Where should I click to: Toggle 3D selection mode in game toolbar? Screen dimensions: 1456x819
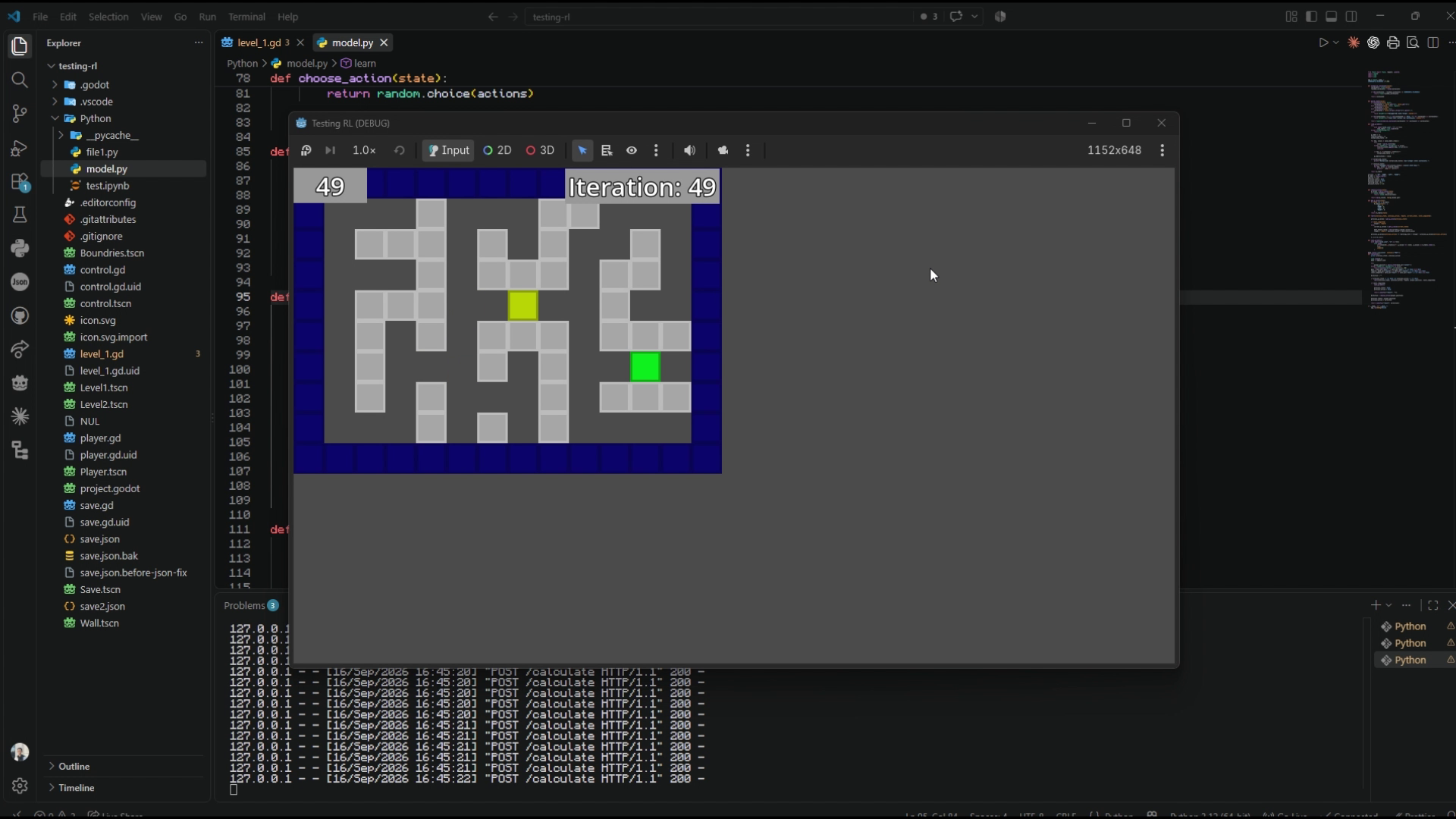click(541, 150)
